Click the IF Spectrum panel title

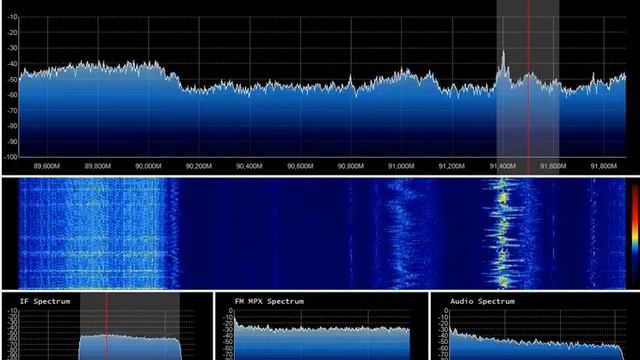(45, 301)
